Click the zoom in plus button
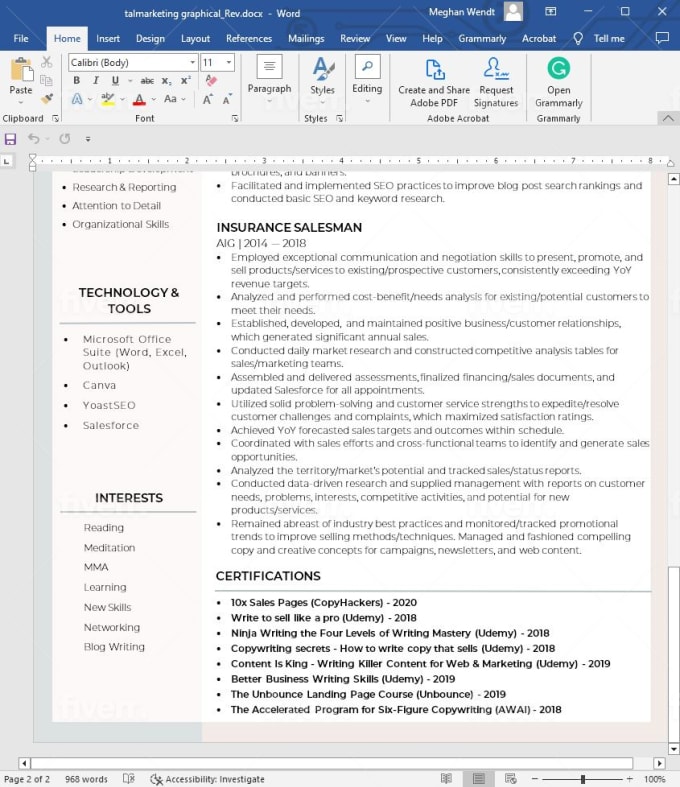 click(x=630, y=778)
